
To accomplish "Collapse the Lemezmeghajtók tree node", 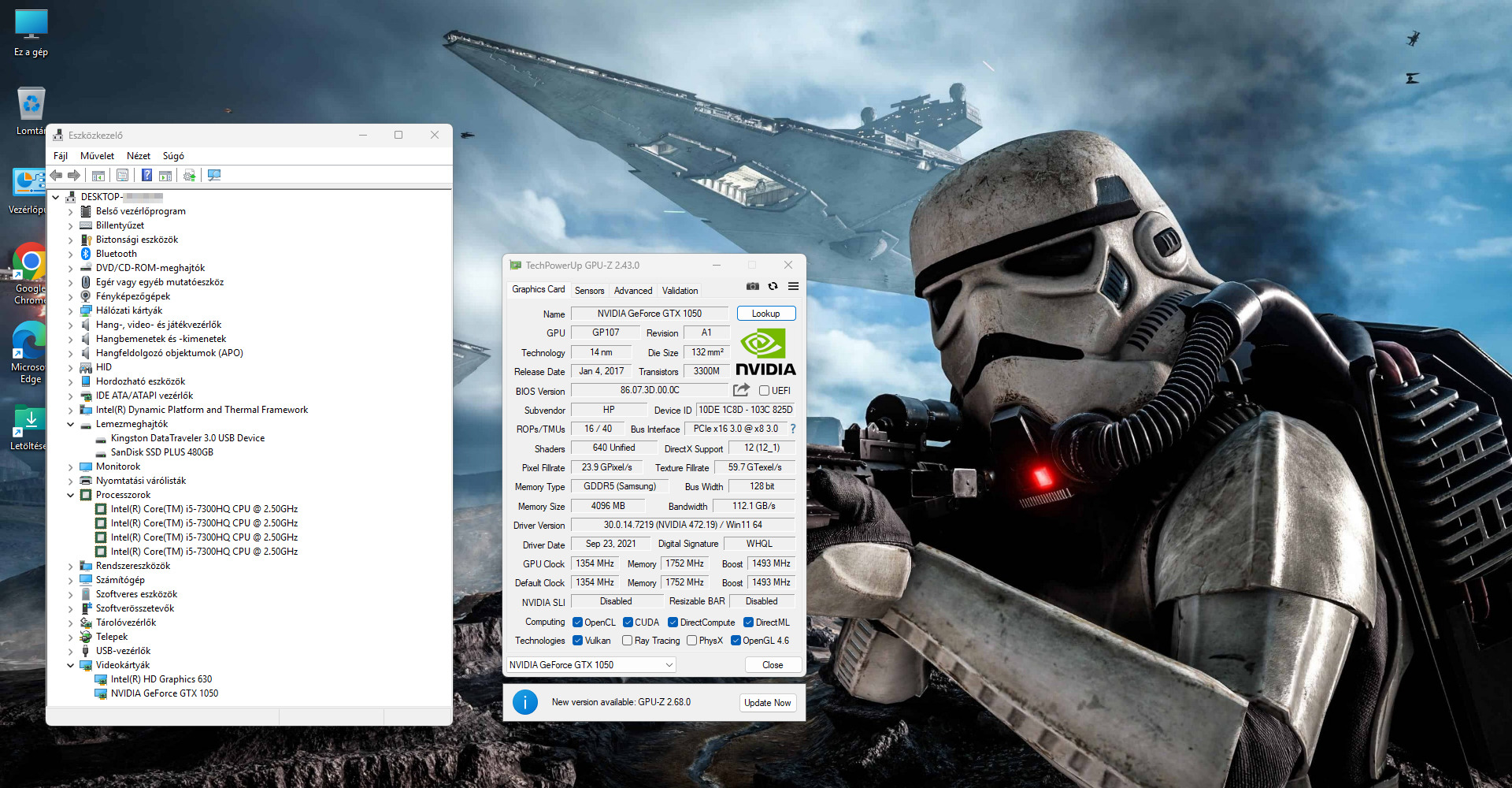I will pyautogui.click(x=70, y=425).
